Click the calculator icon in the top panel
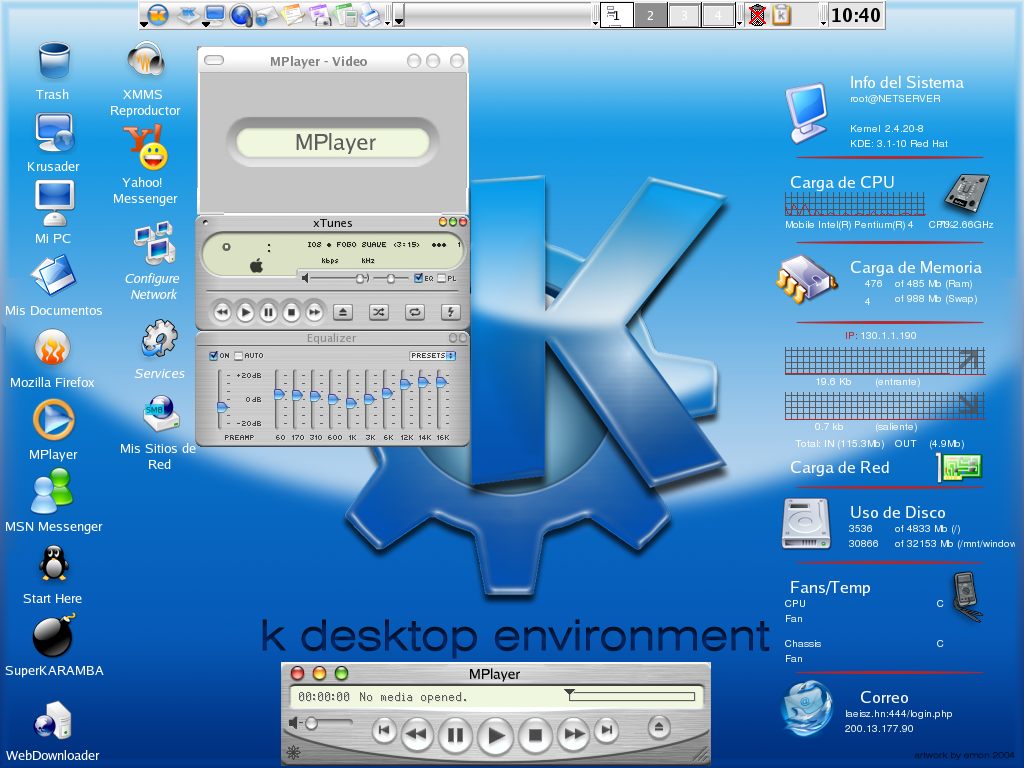The width and height of the screenshot is (1024, 768). click(x=345, y=14)
